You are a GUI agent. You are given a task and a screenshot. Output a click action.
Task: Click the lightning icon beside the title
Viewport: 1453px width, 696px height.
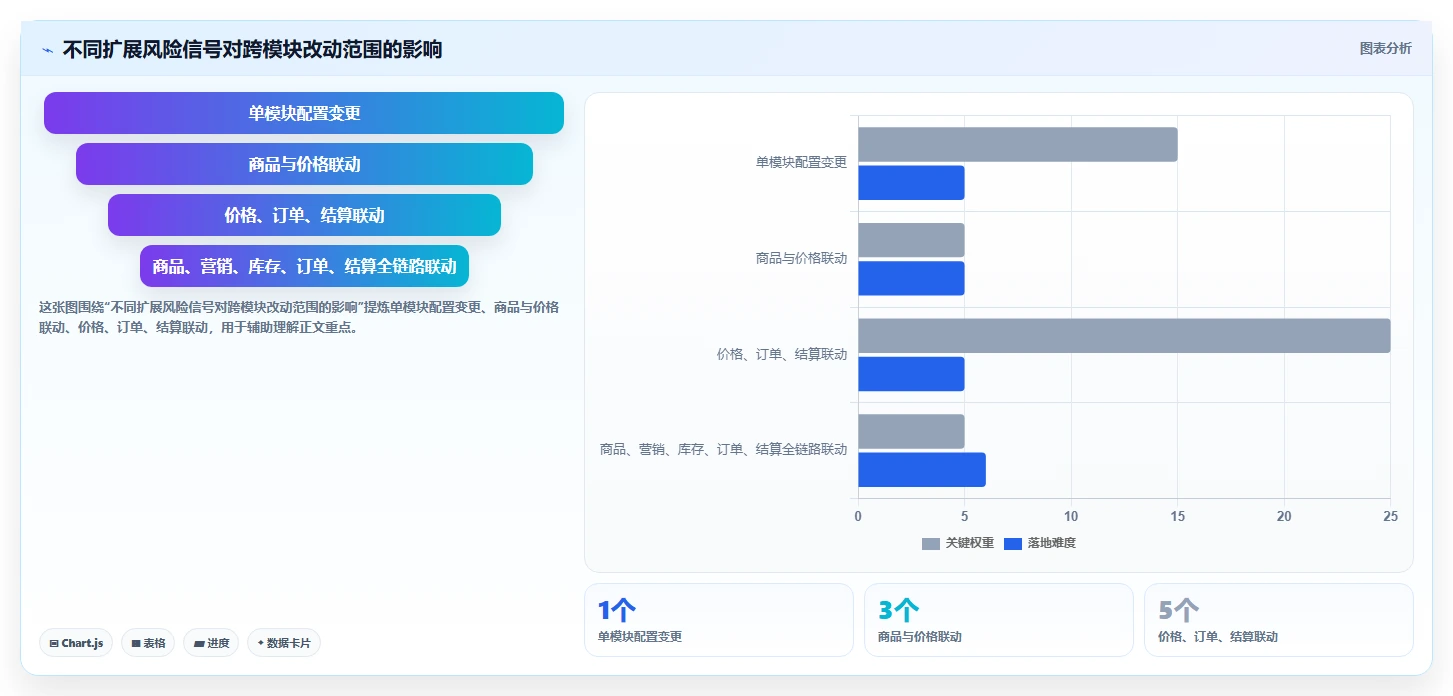[47, 50]
